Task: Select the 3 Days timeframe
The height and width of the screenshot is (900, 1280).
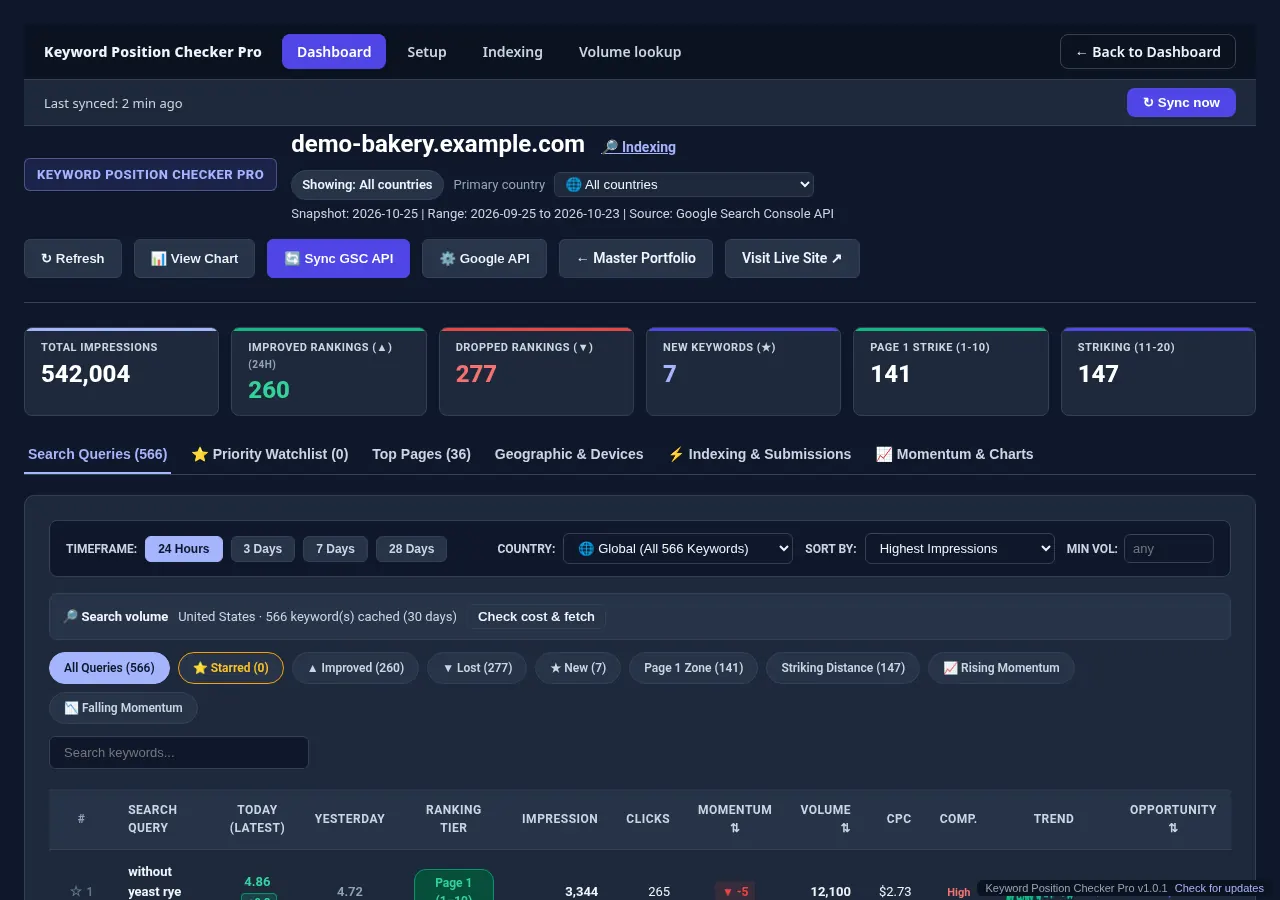Action: (x=263, y=549)
